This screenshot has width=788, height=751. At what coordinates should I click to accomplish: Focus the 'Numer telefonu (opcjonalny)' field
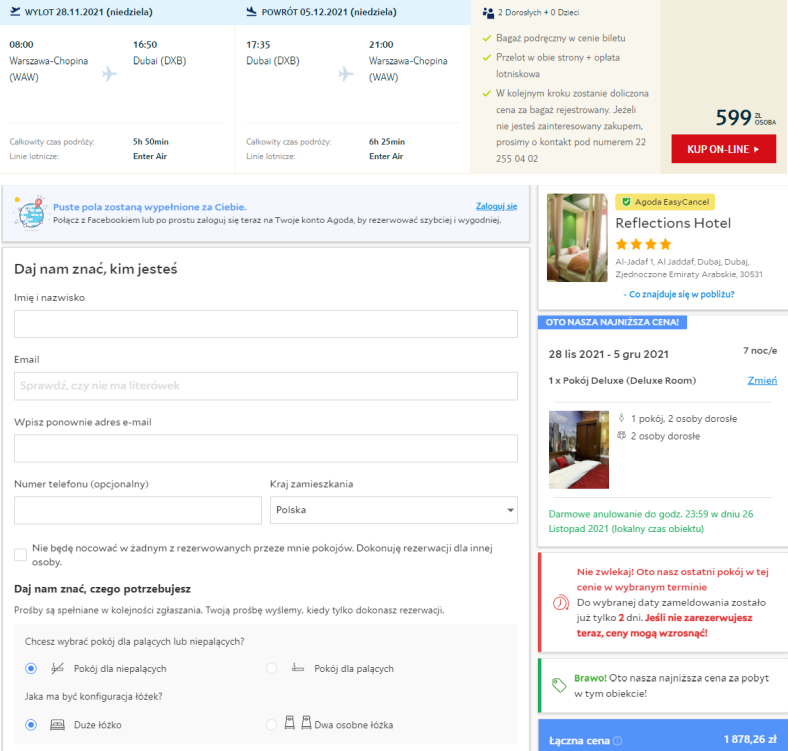point(138,510)
